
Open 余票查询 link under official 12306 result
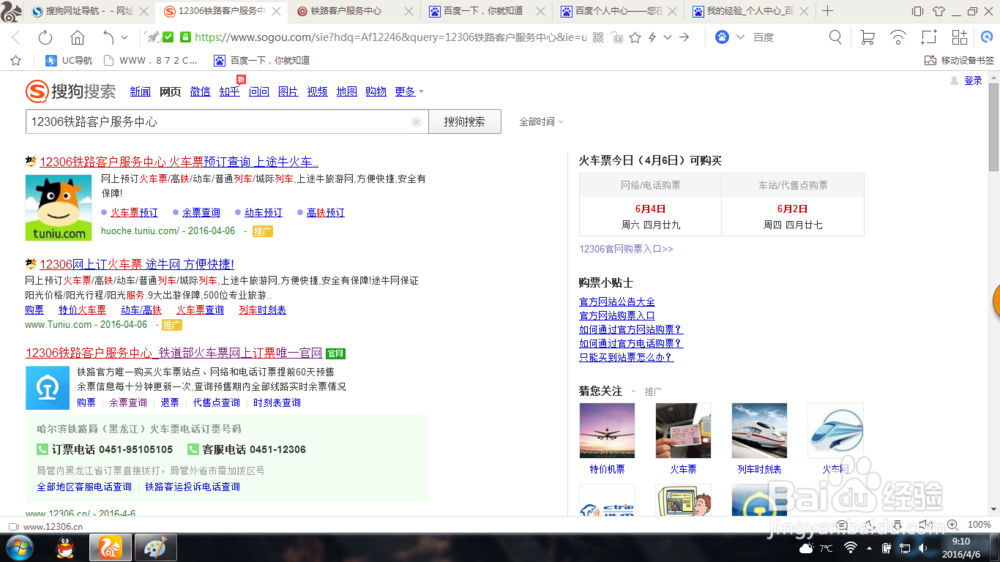point(128,403)
